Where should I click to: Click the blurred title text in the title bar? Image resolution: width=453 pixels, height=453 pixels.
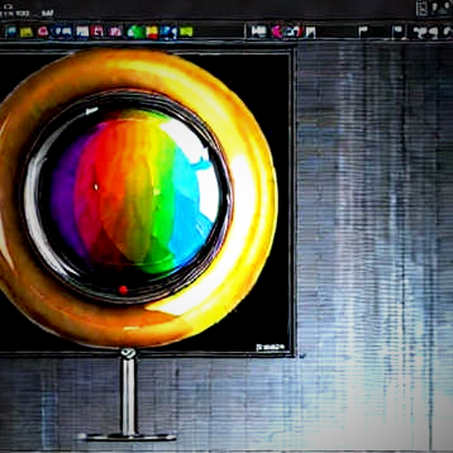point(27,14)
